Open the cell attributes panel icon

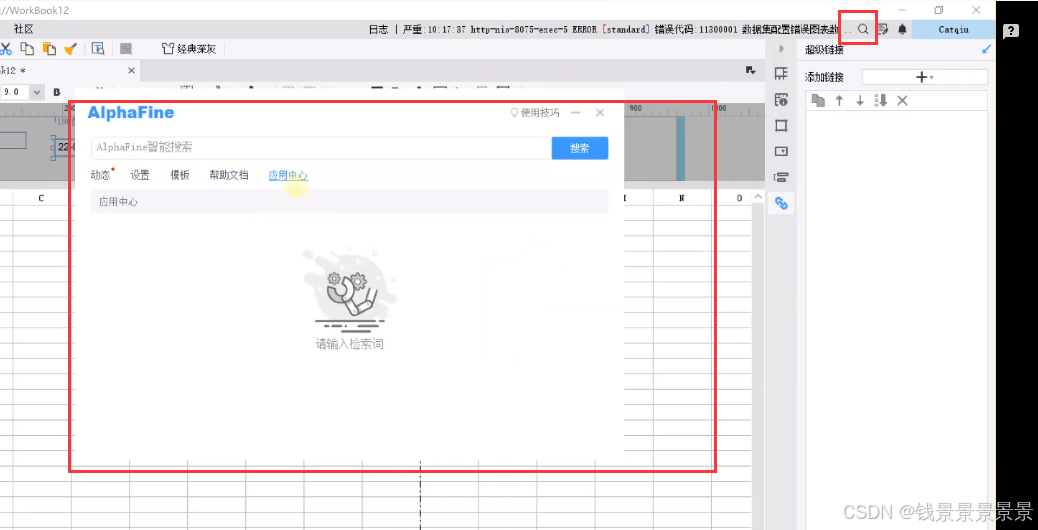point(781,100)
